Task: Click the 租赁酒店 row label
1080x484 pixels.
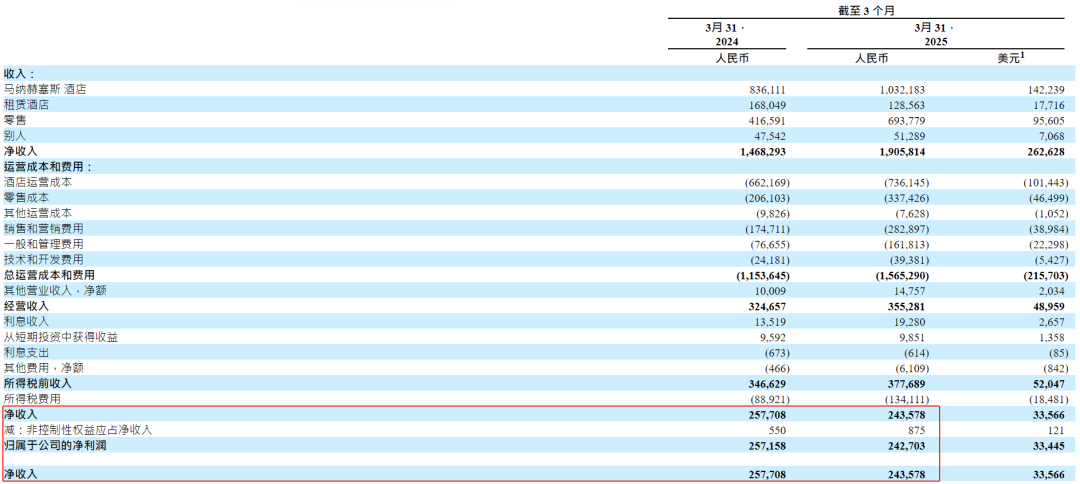Action: coord(26,105)
